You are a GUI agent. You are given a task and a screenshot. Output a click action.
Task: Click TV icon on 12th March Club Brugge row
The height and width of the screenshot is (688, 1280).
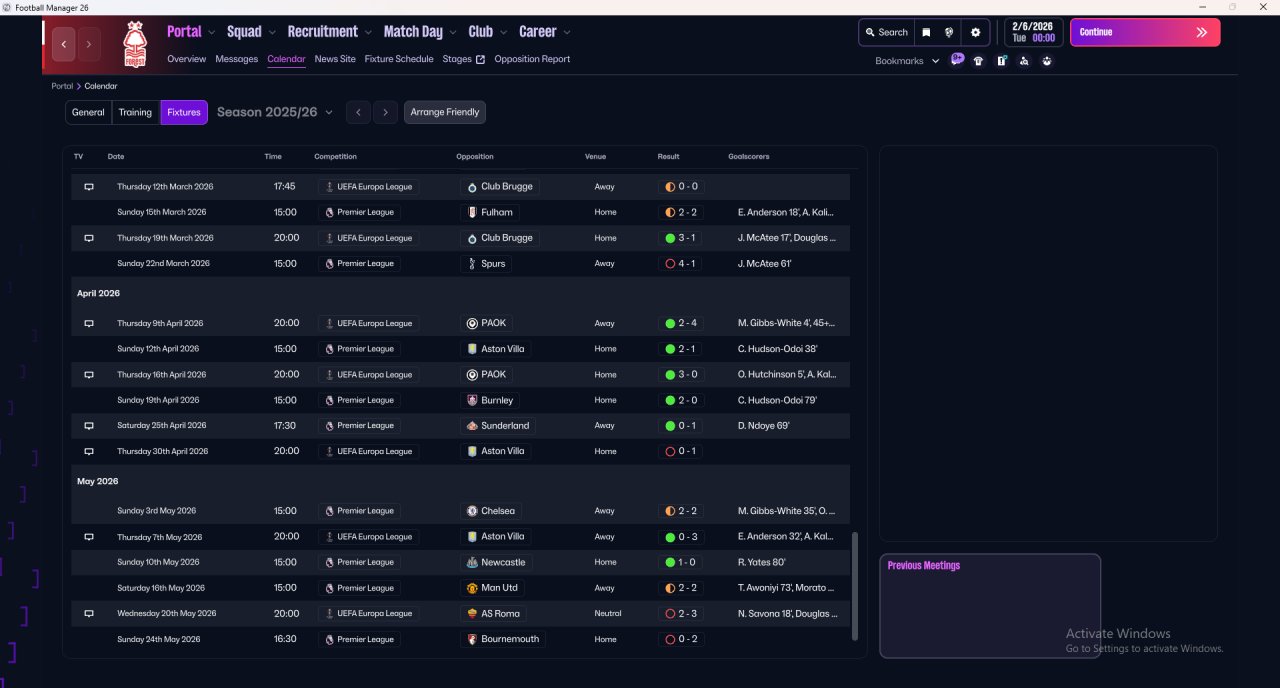click(x=88, y=187)
